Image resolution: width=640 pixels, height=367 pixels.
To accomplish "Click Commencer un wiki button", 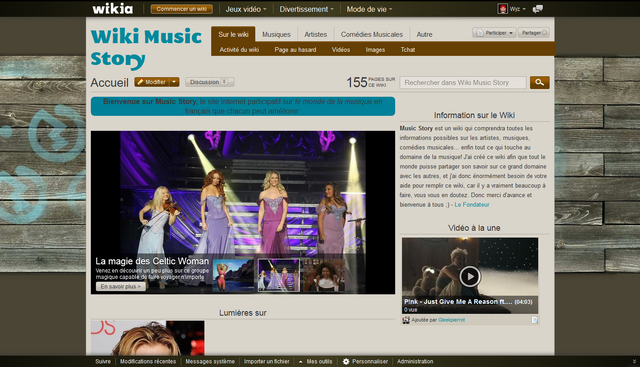I will coord(182,9).
